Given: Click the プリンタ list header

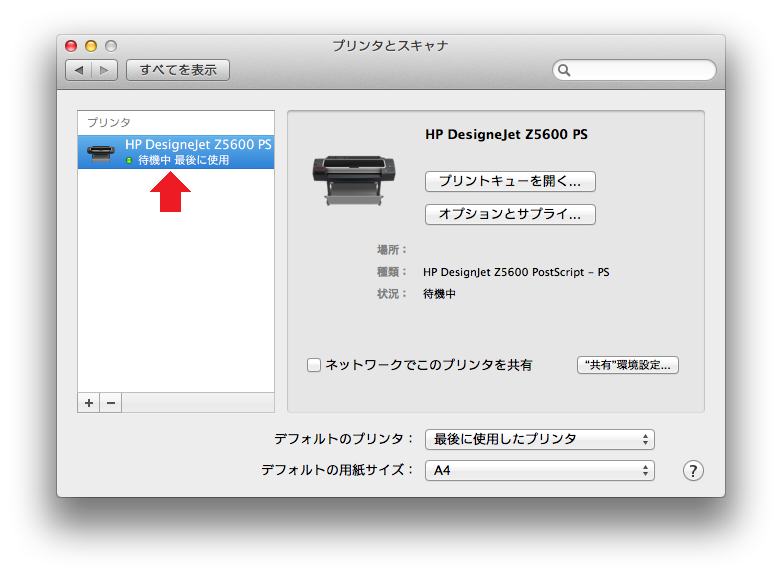Looking at the screenshot, I should pos(109,123).
